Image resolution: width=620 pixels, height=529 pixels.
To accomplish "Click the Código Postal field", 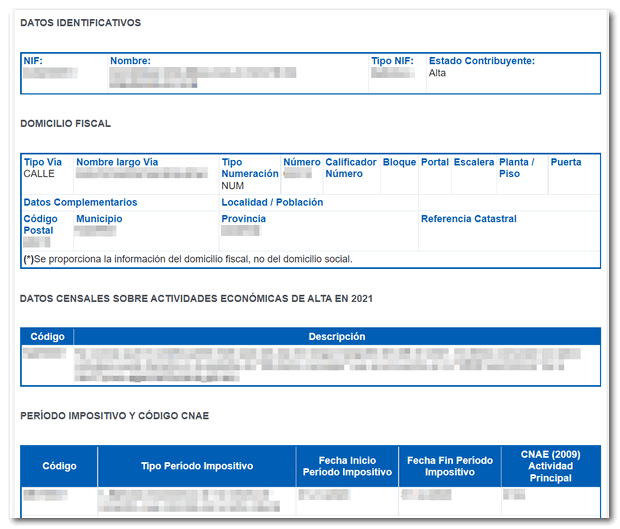I will [x=40, y=231].
